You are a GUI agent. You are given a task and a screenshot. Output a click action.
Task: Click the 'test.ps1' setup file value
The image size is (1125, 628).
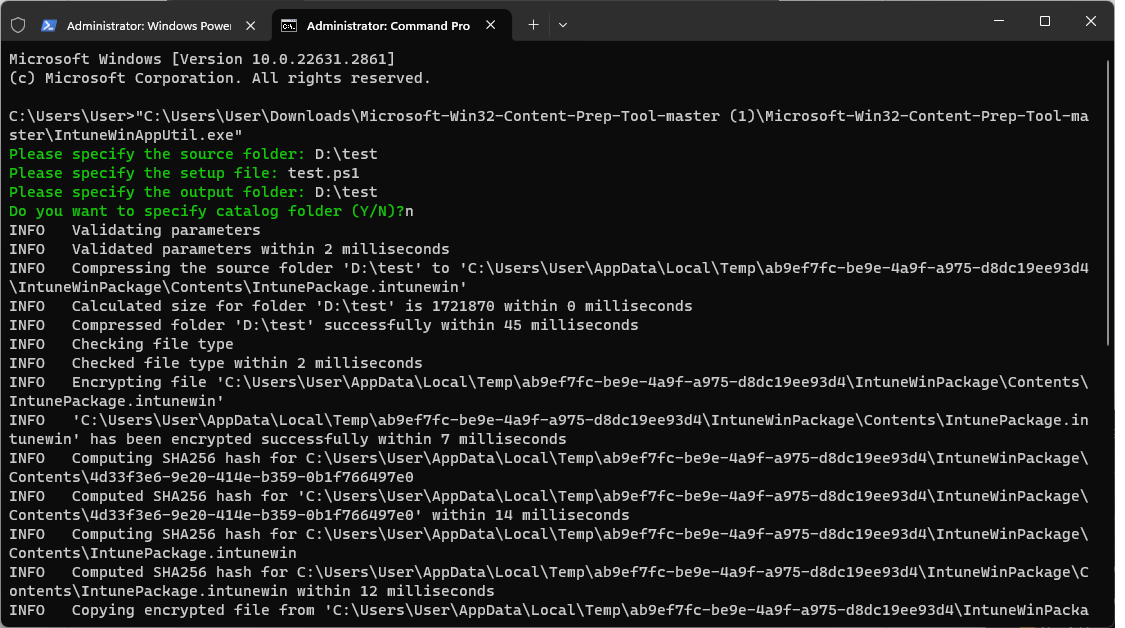pyautogui.click(x=324, y=173)
